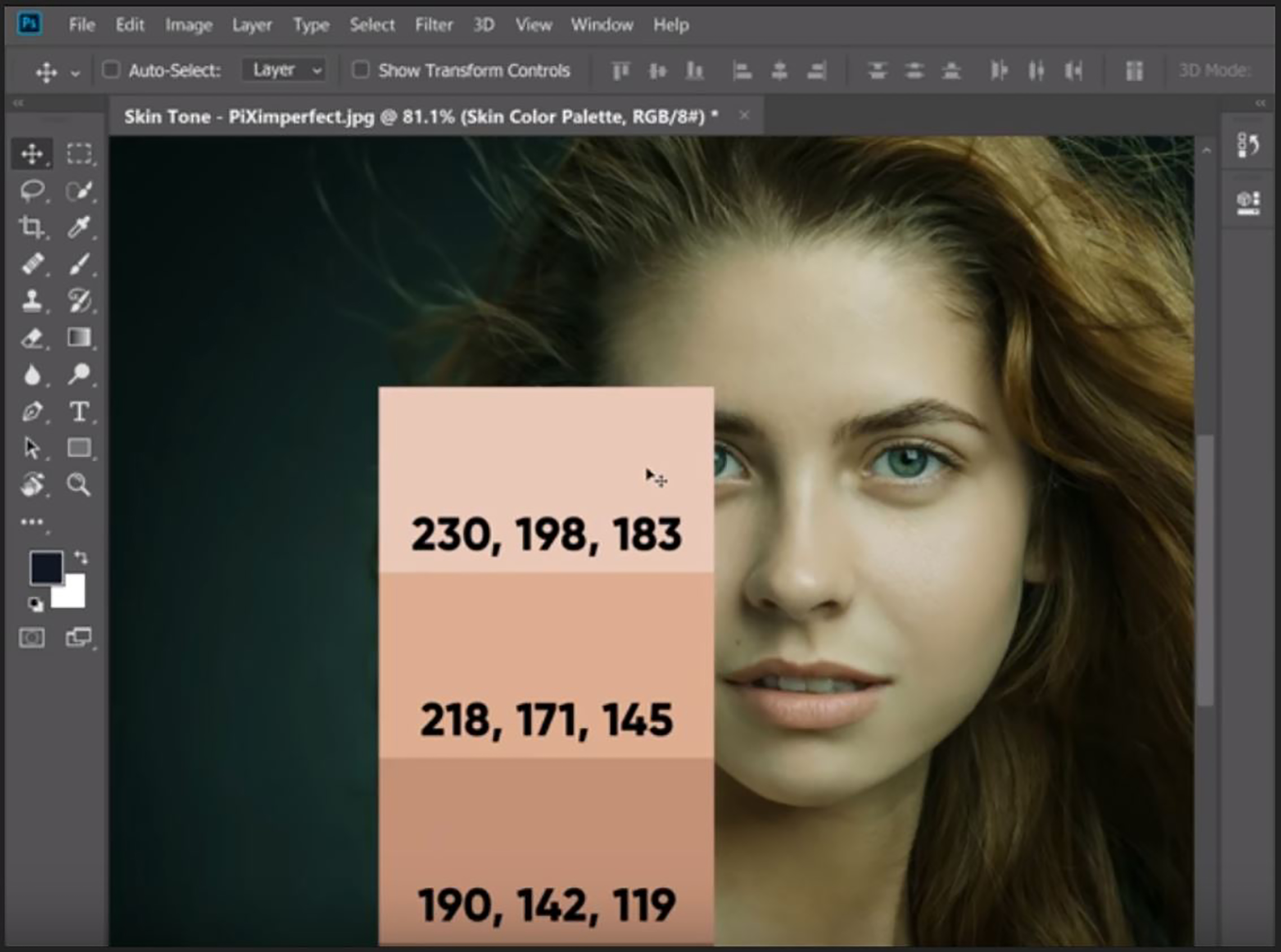The width and height of the screenshot is (1281, 952).
Task: Align left edges in options bar
Action: 742,71
